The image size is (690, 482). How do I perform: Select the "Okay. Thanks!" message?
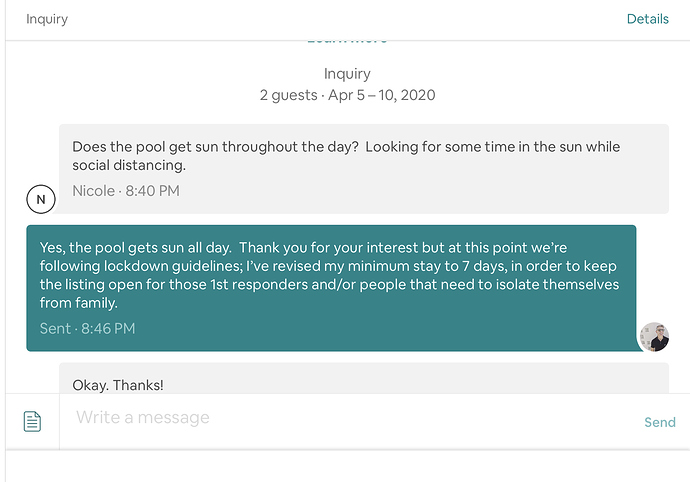coord(117,385)
